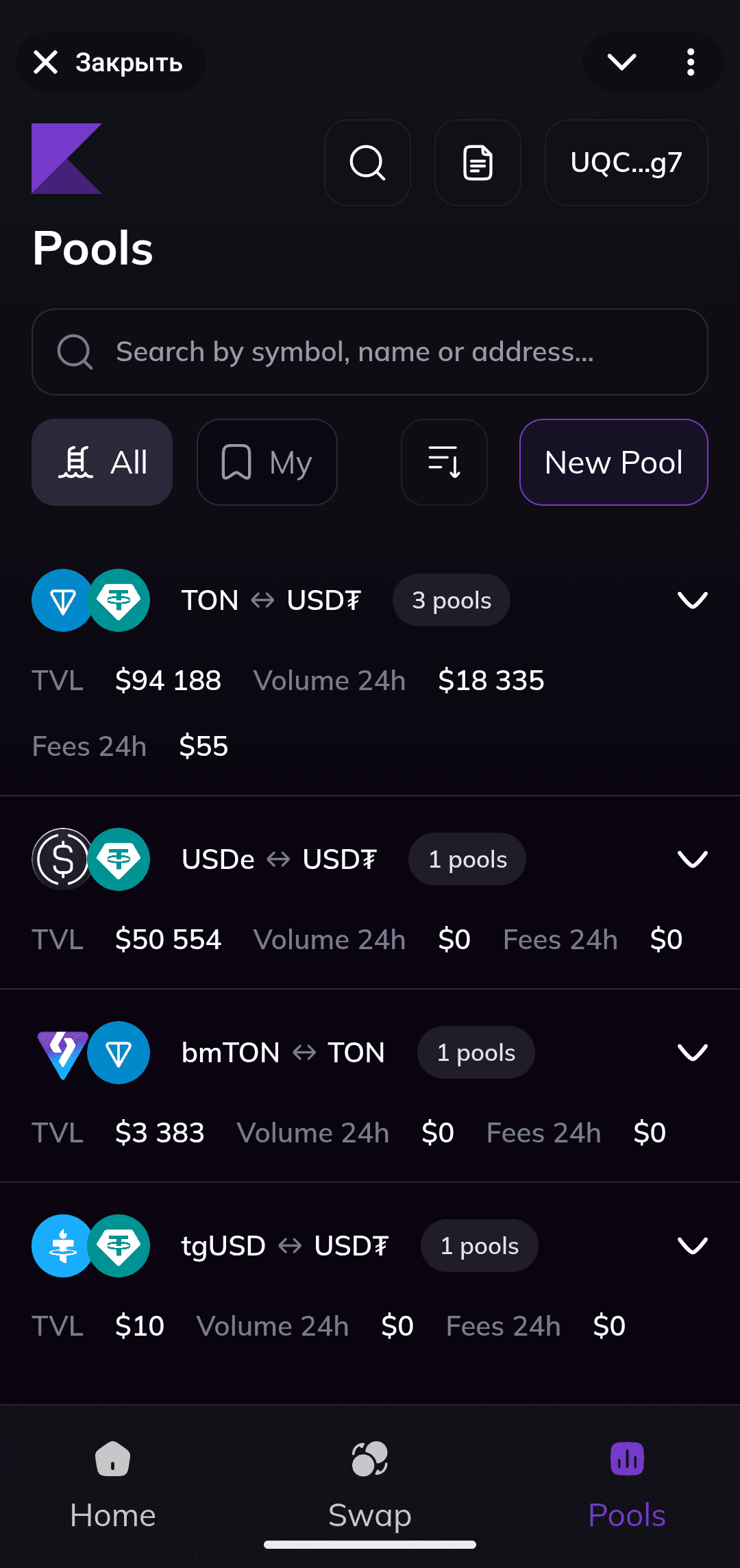
Task: Select the All pools filter
Action: point(102,462)
